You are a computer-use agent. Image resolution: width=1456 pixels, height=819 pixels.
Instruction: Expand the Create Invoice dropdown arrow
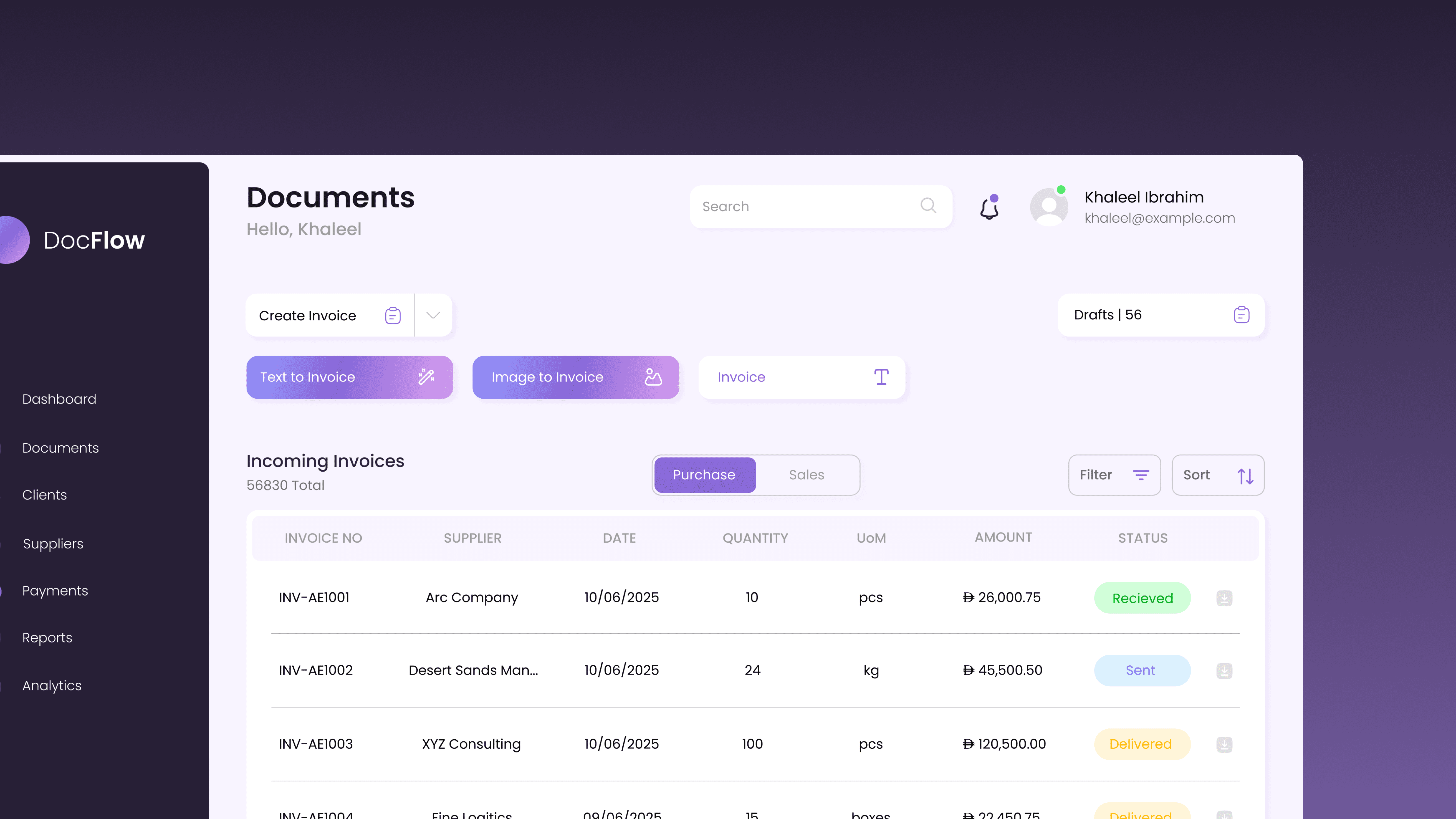point(433,315)
